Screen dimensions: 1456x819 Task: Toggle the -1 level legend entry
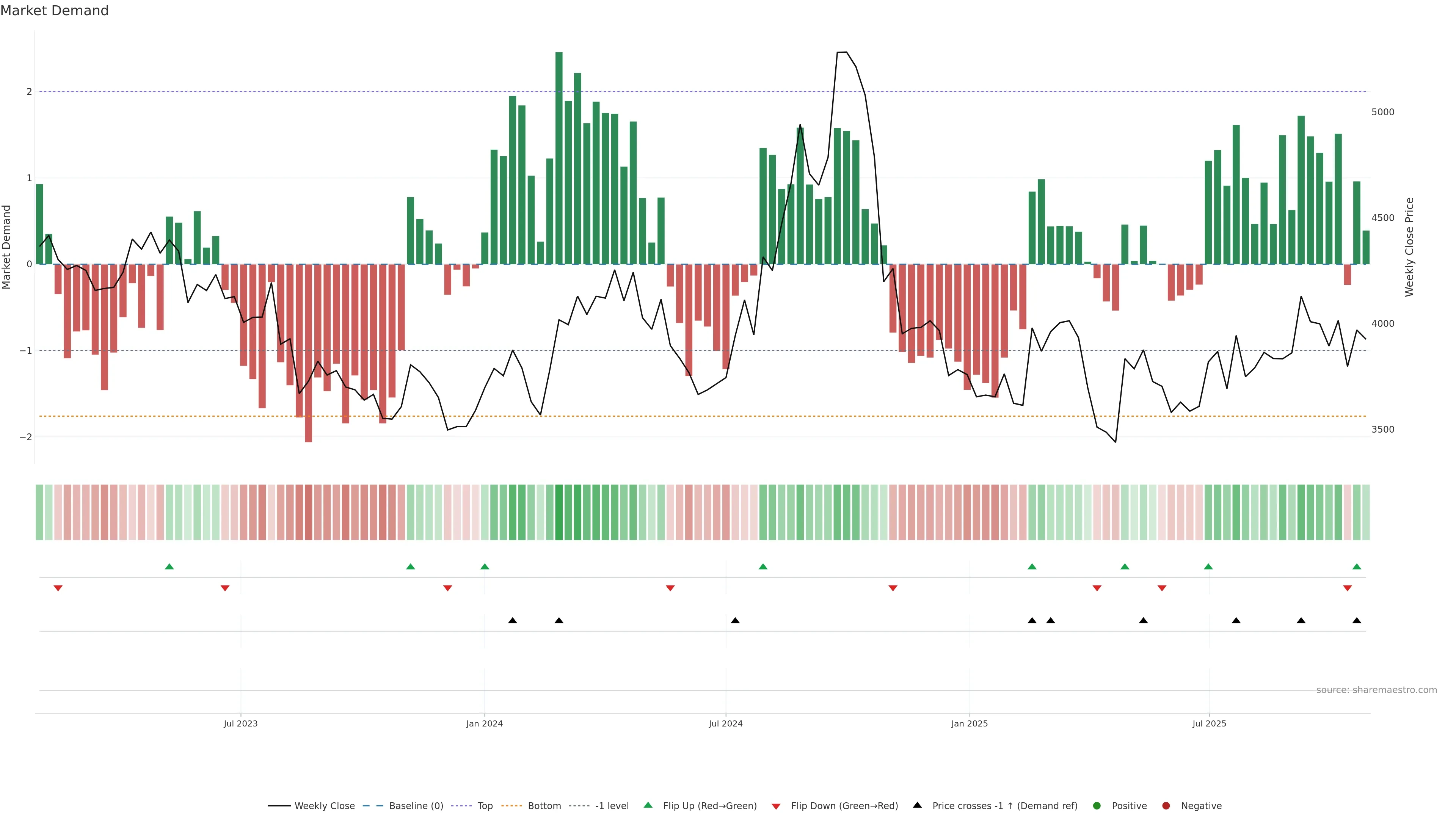click(612, 805)
